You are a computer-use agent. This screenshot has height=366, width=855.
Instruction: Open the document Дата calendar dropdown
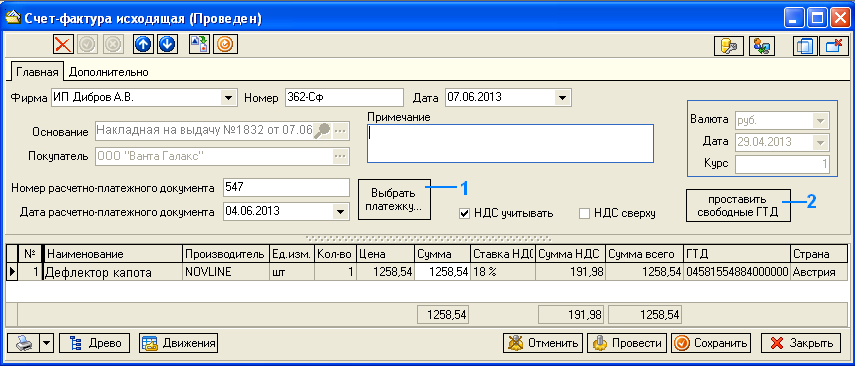coord(562,98)
